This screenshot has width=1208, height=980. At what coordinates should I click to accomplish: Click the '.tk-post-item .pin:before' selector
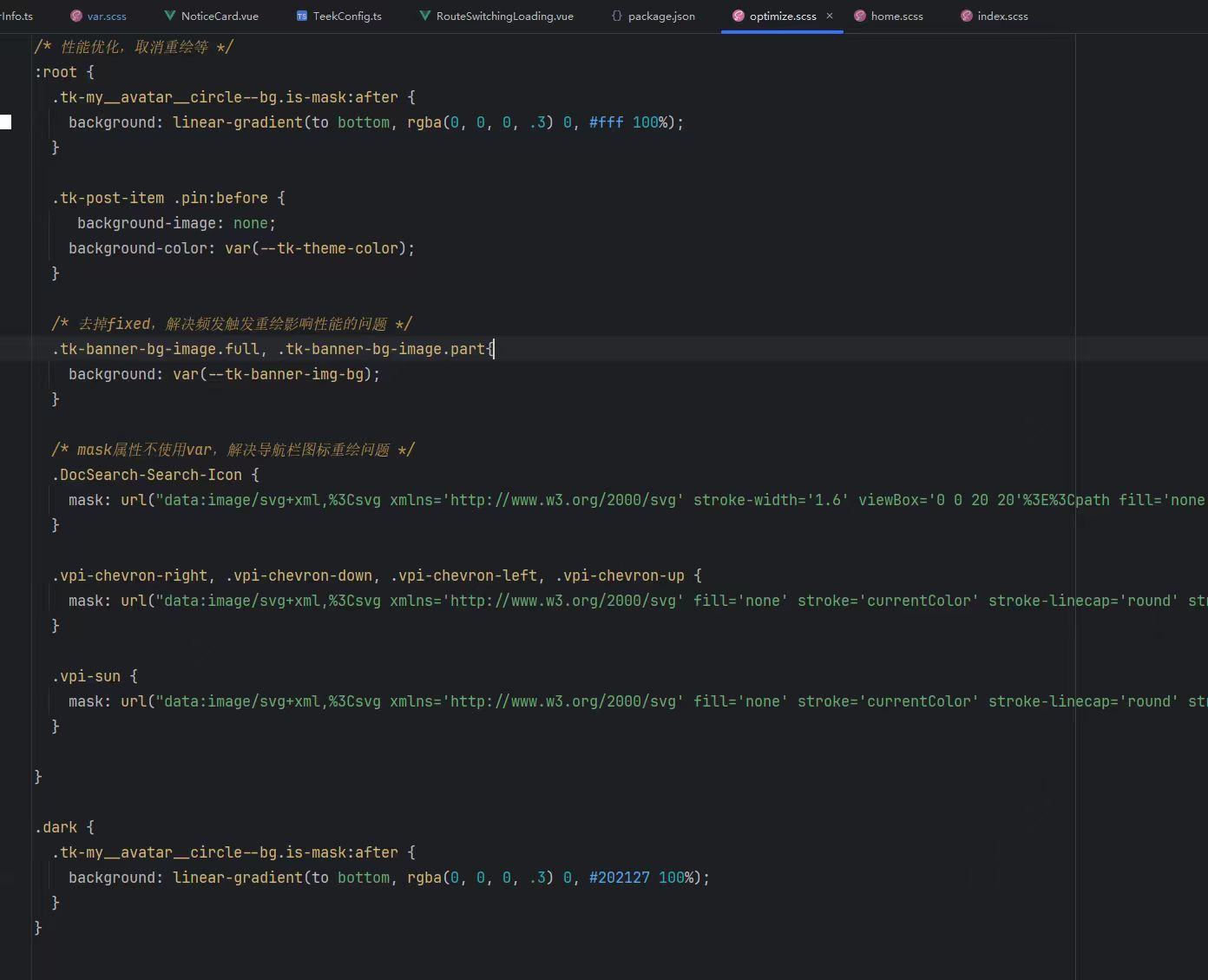click(160, 198)
